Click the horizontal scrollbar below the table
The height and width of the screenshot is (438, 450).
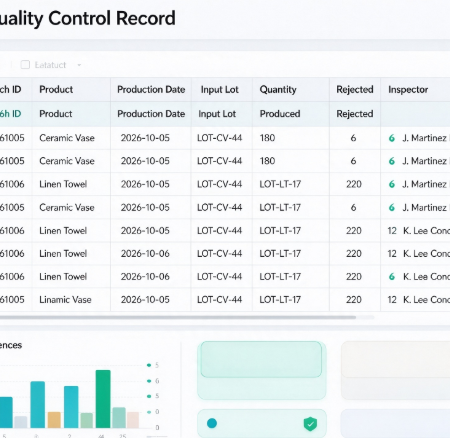[178, 317]
